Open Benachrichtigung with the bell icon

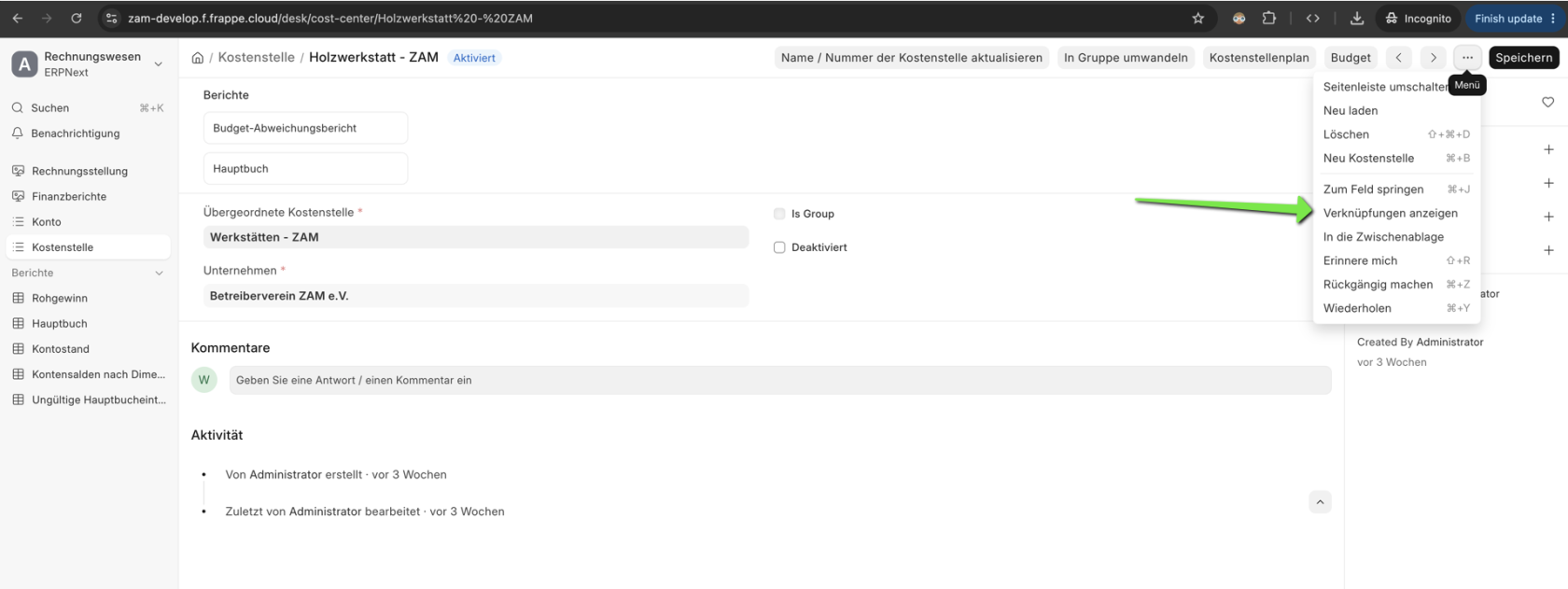[x=18, y=133]
